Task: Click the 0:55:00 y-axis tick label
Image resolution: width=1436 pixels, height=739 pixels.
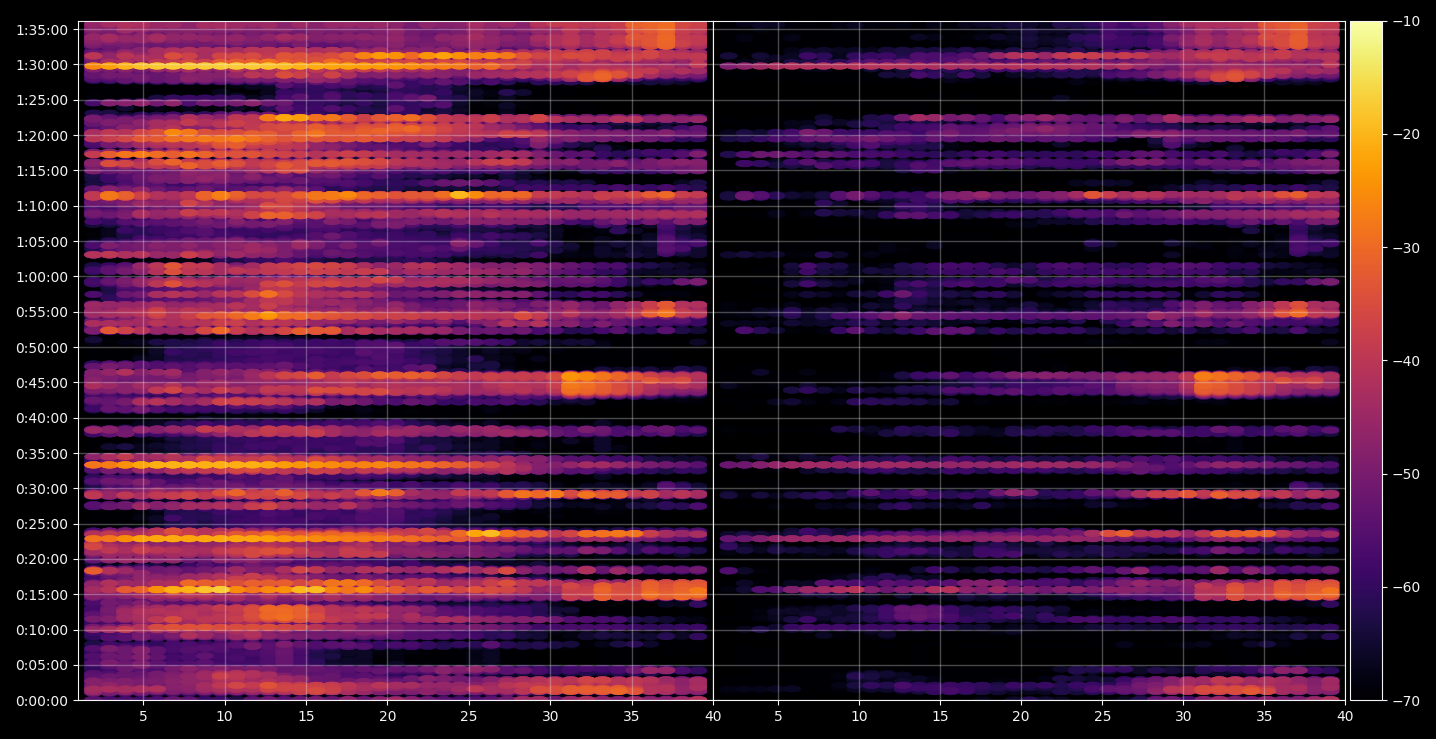Action: 41,312
